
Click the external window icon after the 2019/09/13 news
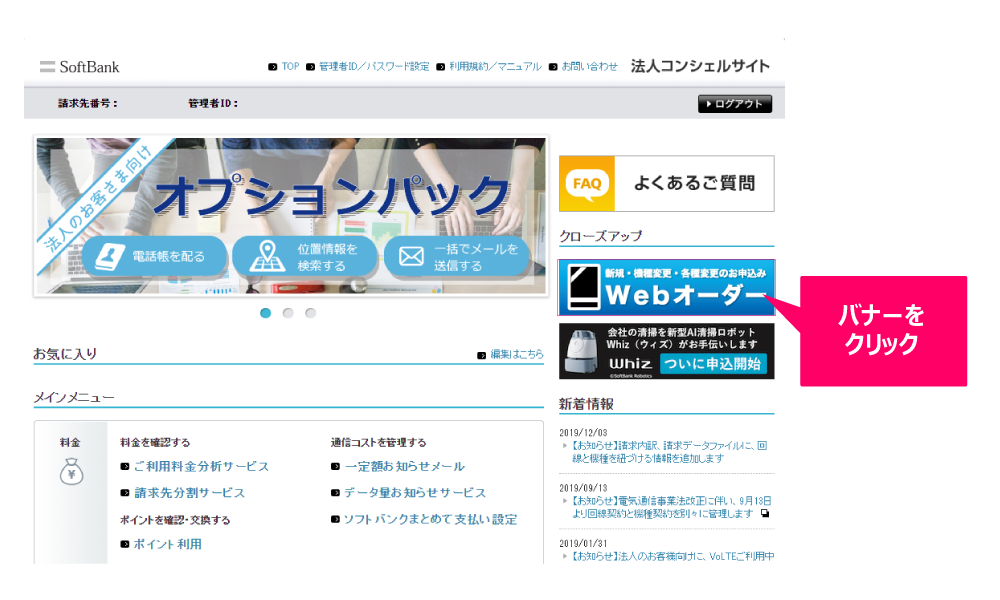[765, 513]
